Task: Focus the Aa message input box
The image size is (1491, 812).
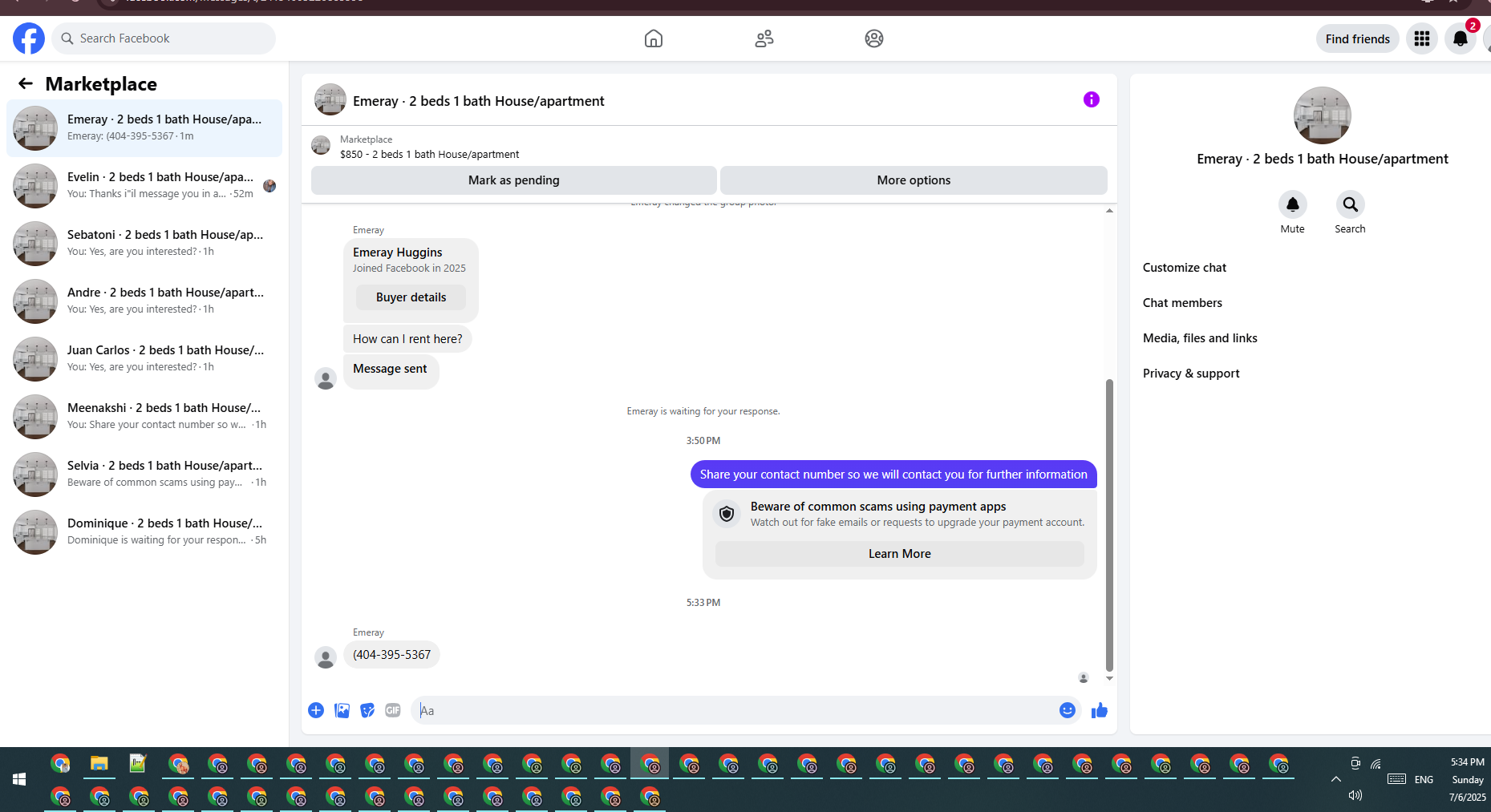Action: tap(746, 710)
